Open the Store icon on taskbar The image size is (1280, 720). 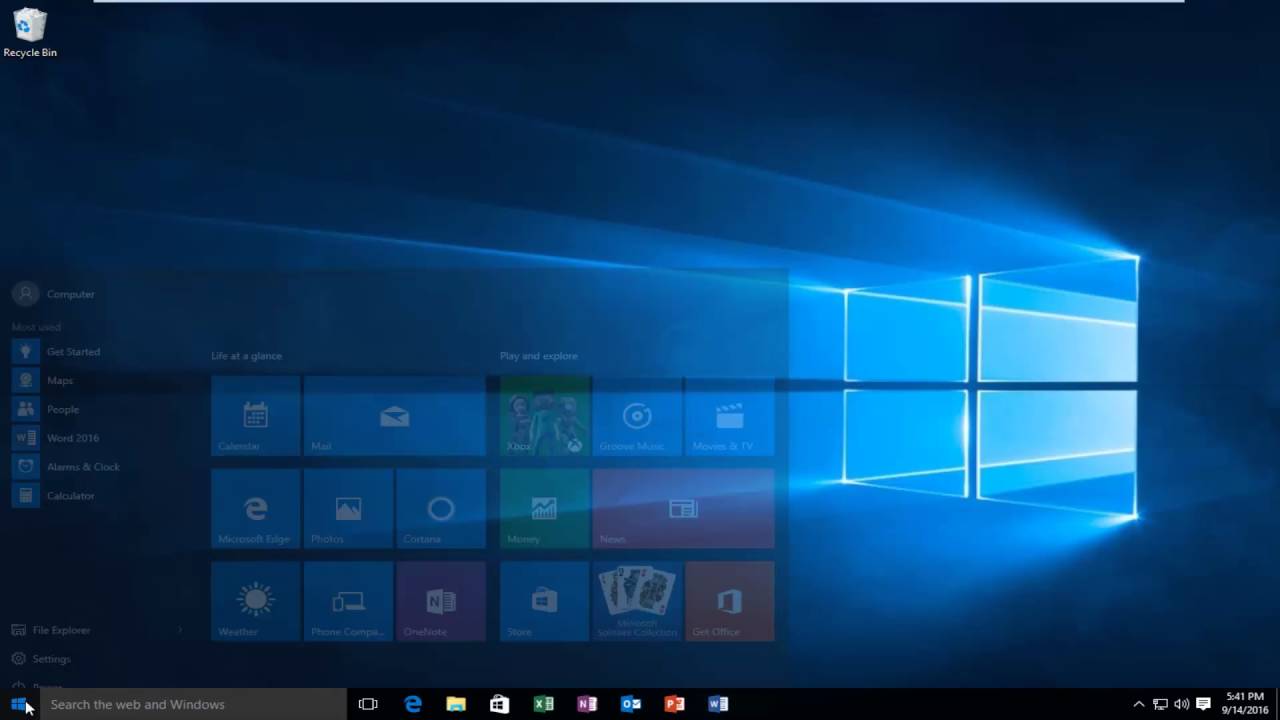coord(499,704)
